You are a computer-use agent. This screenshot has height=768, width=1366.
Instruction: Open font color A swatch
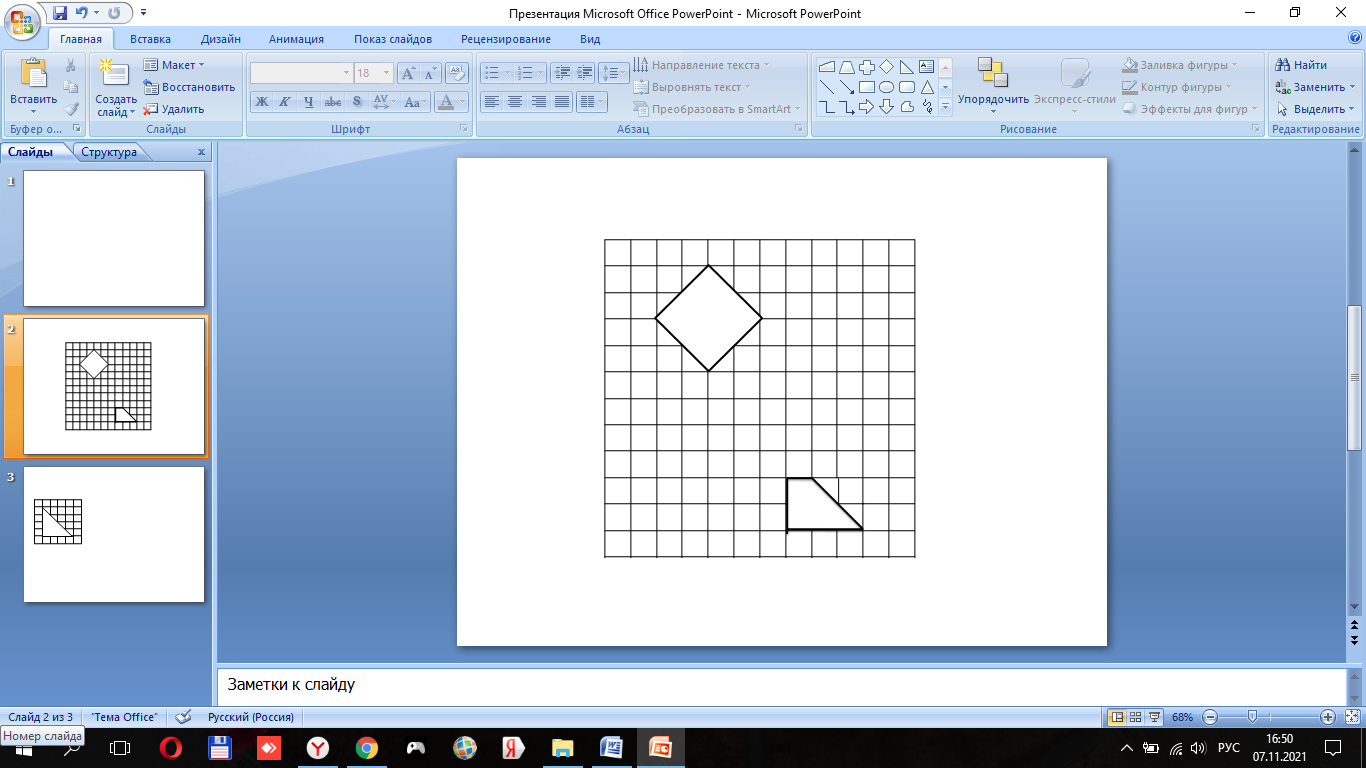[447, 102]
